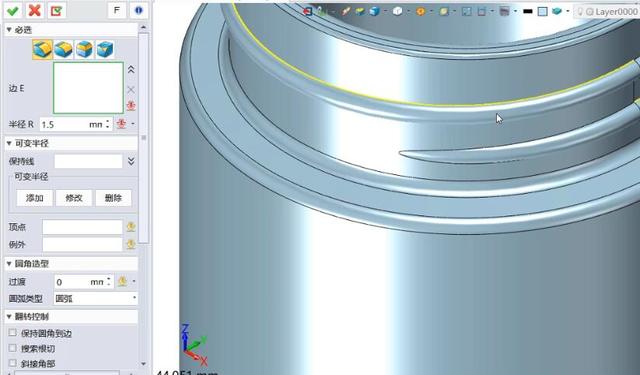Click the 删除 button

pos(113,198)
